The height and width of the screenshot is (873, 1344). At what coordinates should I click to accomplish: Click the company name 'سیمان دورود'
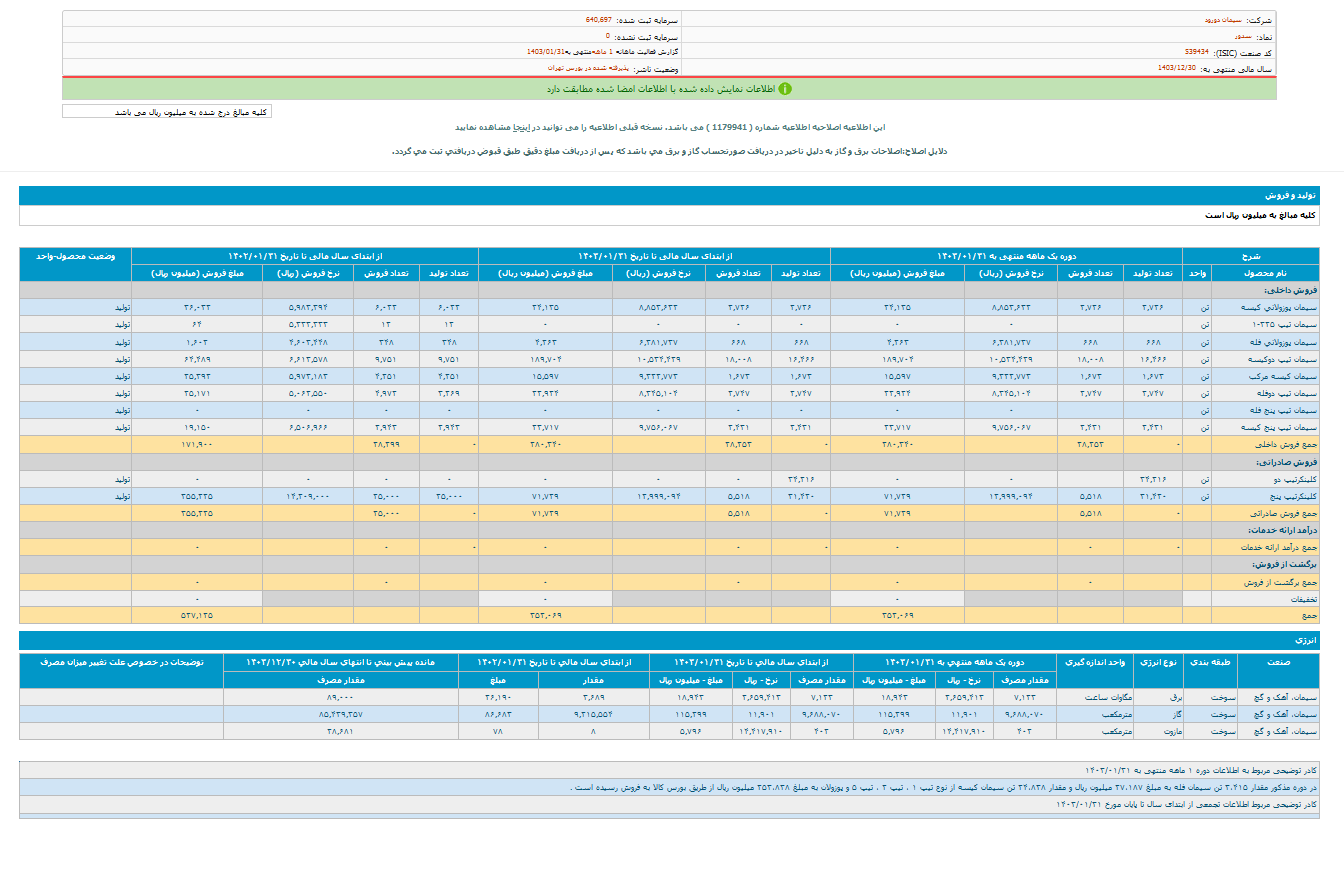point(1222,20)
